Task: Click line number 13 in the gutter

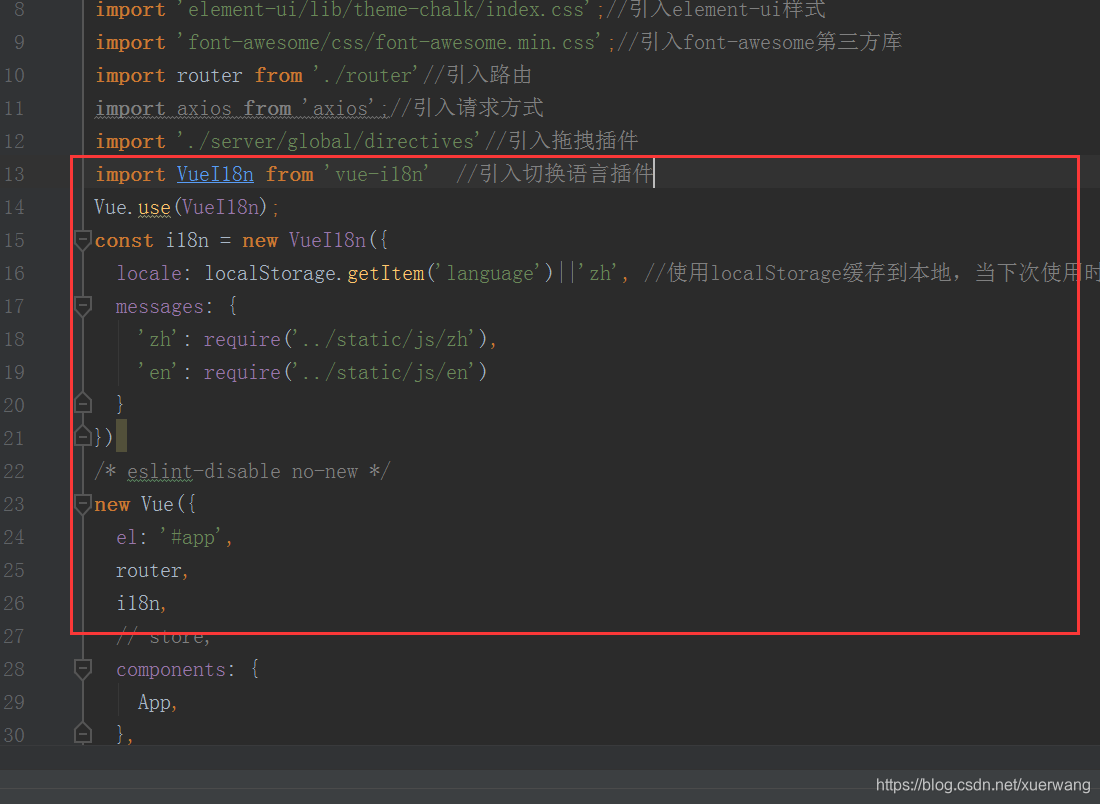Action: click(14, 174)
